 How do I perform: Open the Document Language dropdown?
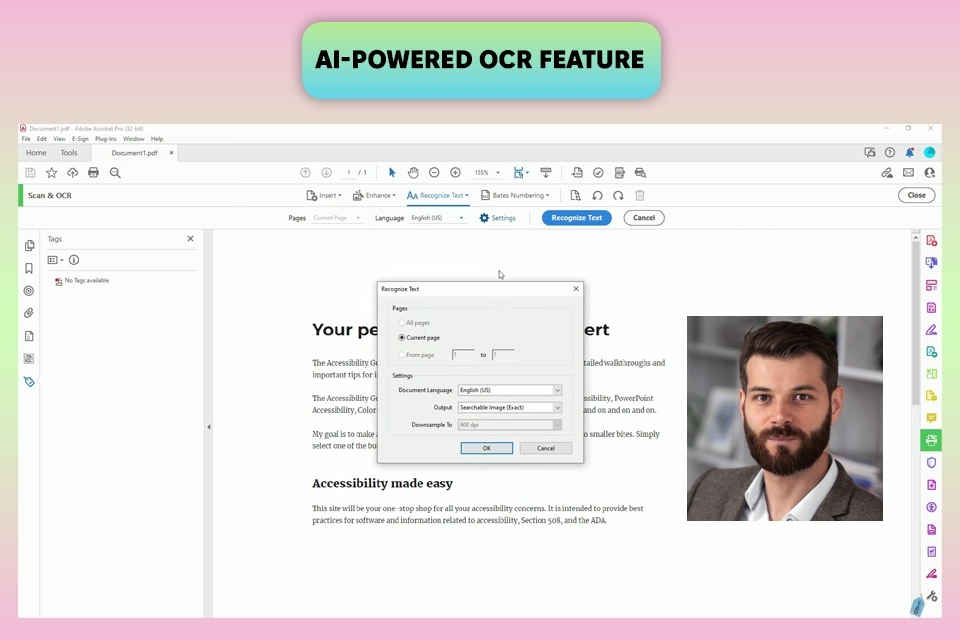click(x=509, y=390)
